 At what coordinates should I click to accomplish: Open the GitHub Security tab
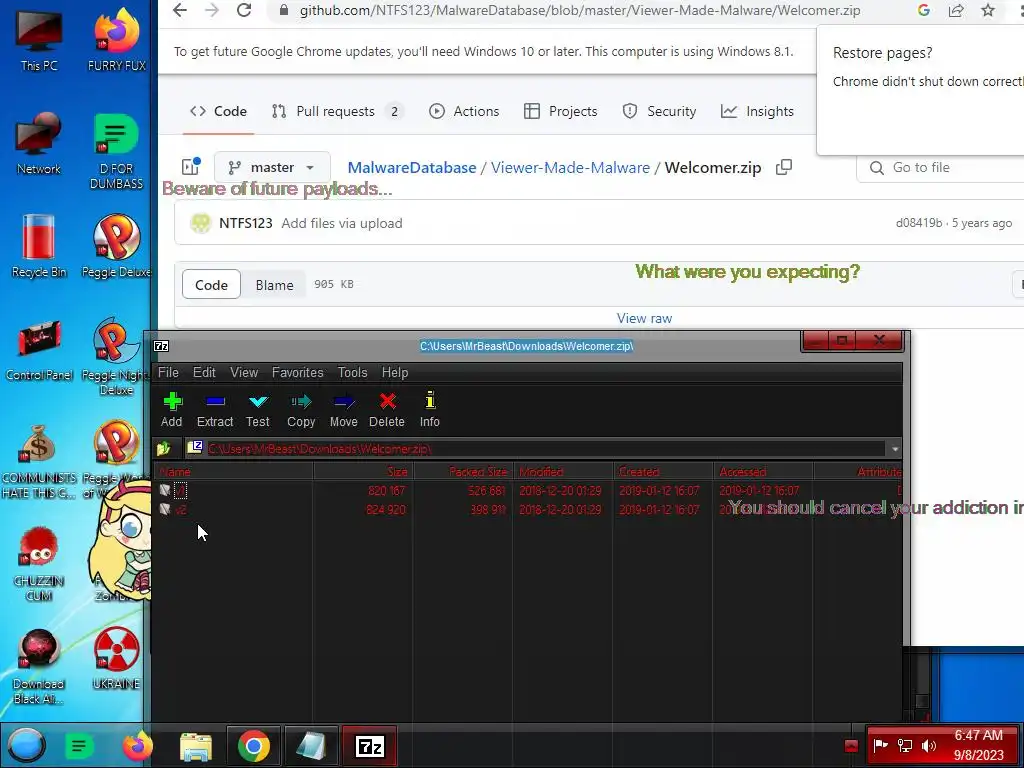659,111
